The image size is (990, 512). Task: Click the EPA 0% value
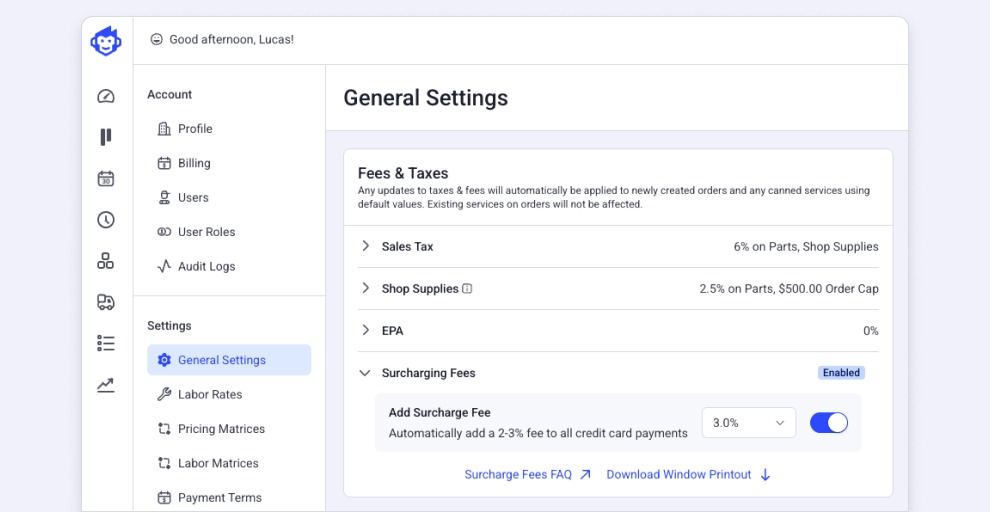click(x=871, y=331)
